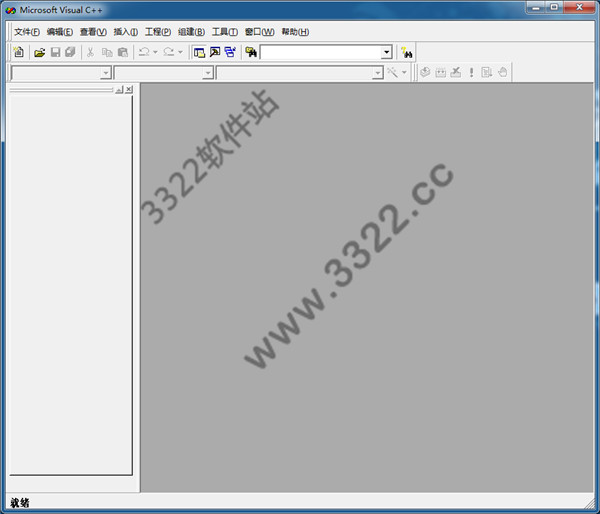
Task: Click the Cut scissors icon
Action: 90,52
